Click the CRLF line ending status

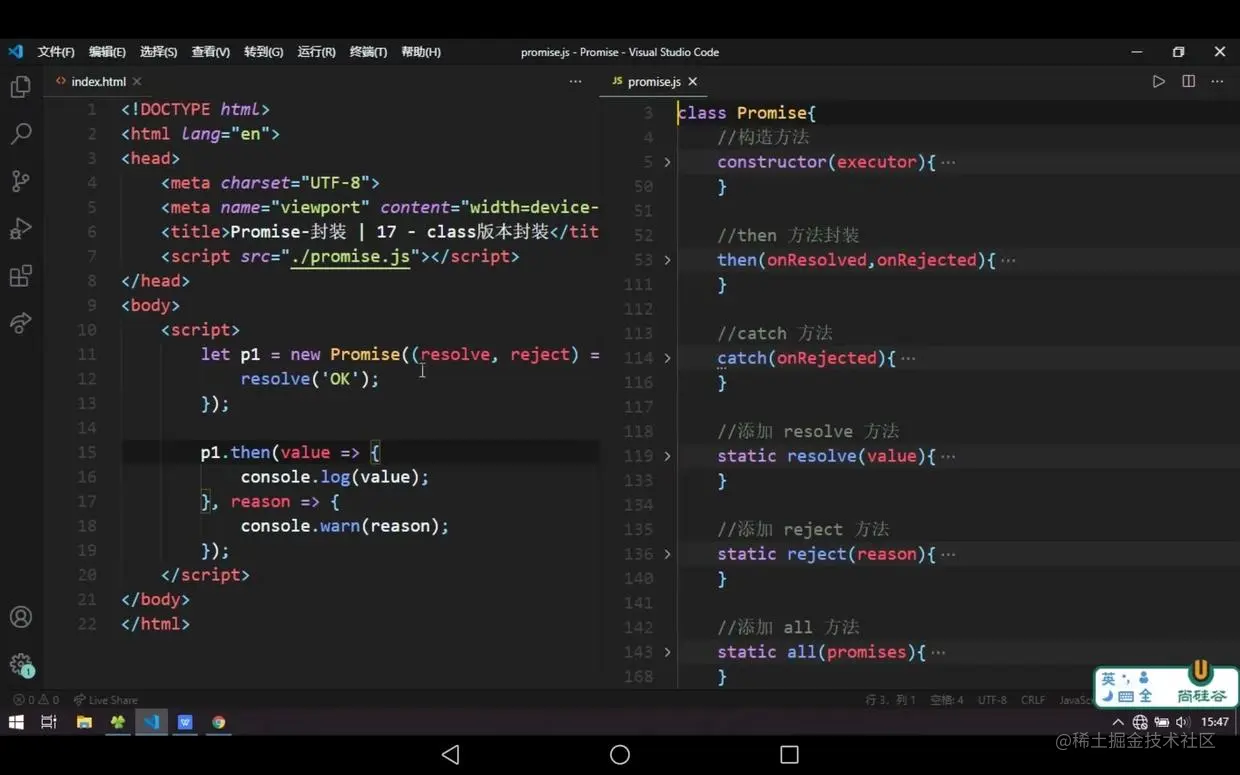[x=1033, y=700]
